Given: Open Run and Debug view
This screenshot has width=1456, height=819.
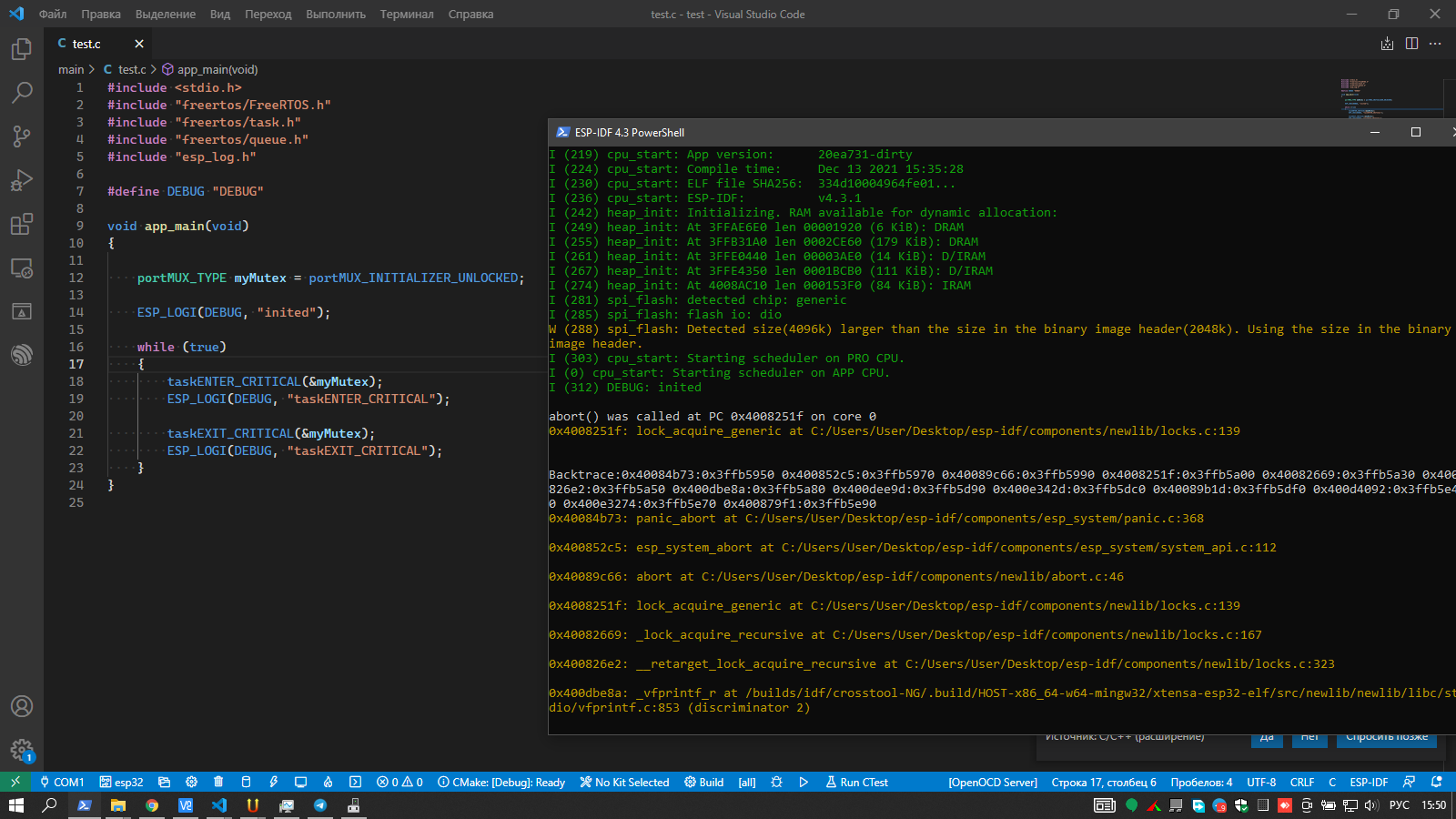Looking at the screenshot, I should click(22, 180).
